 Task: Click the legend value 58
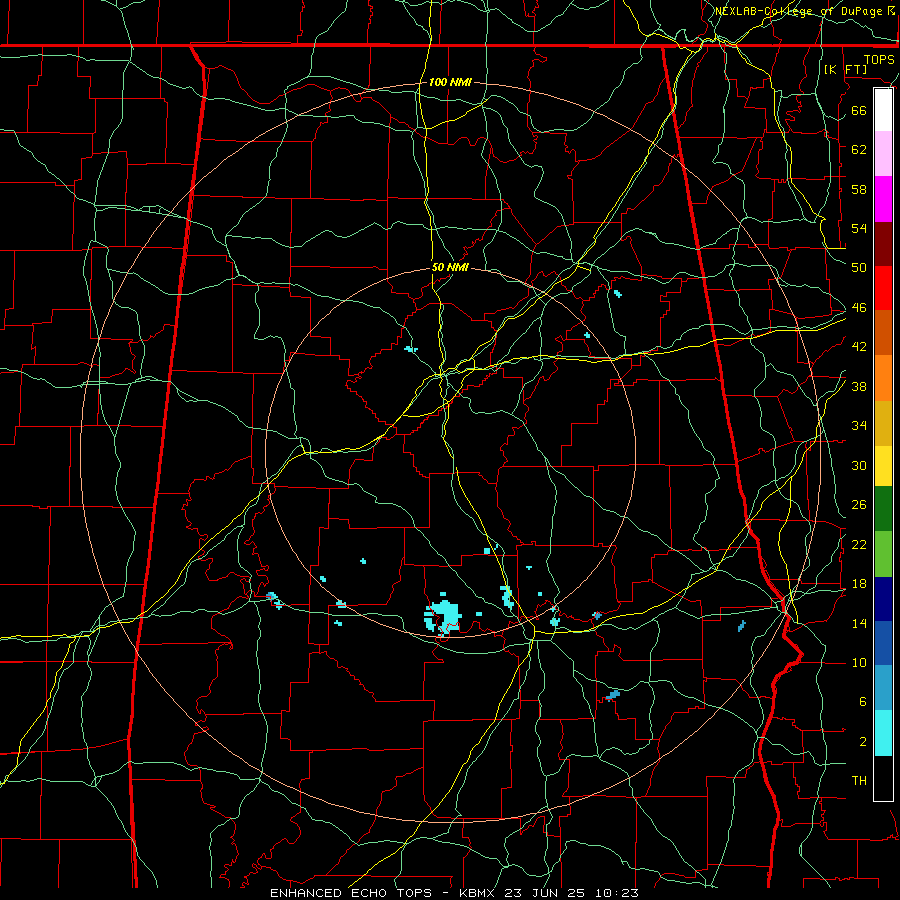tap(859, 189)
